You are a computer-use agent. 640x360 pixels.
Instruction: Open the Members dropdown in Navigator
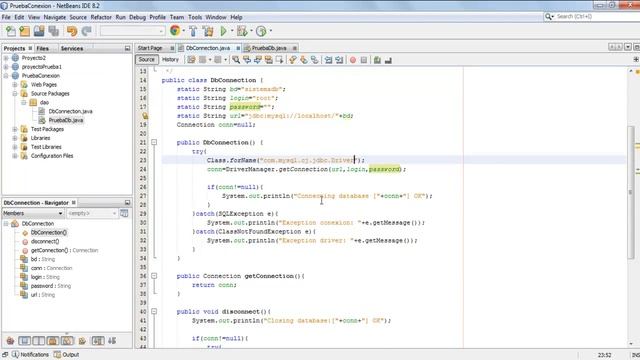[33, 213]
